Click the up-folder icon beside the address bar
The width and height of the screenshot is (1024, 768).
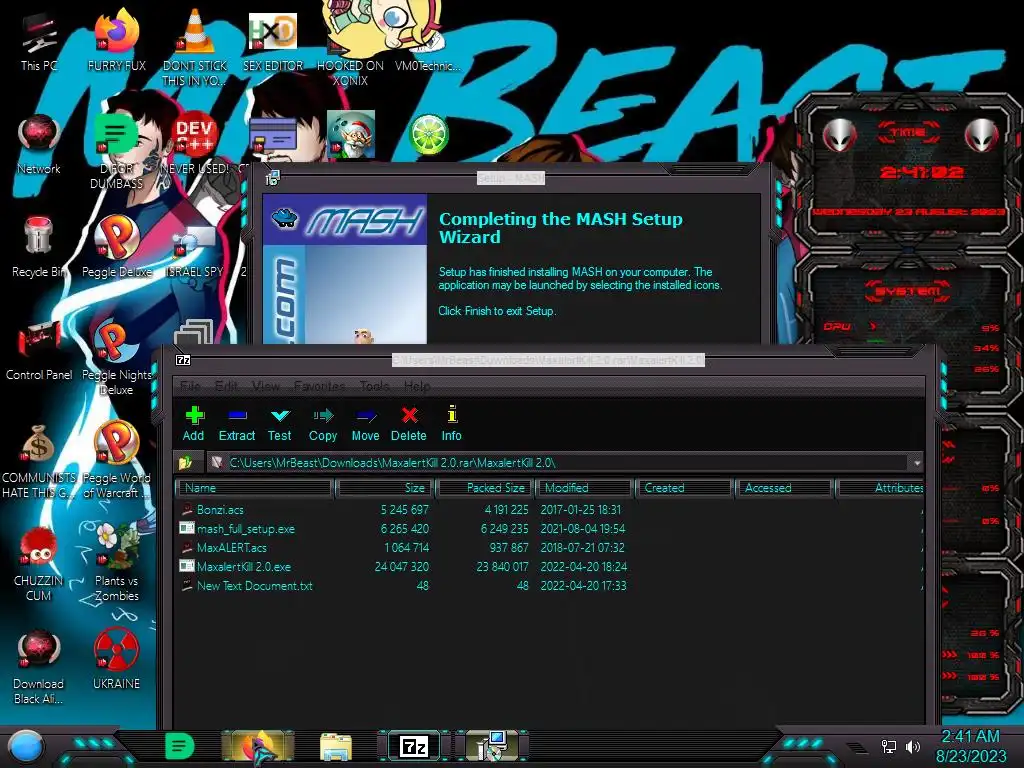click(185, 462)
